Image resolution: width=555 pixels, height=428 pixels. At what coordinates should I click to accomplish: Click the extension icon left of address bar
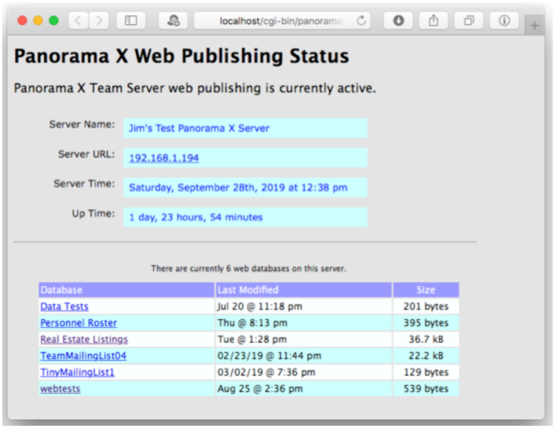pyautogui.click(x=173, y=21)
